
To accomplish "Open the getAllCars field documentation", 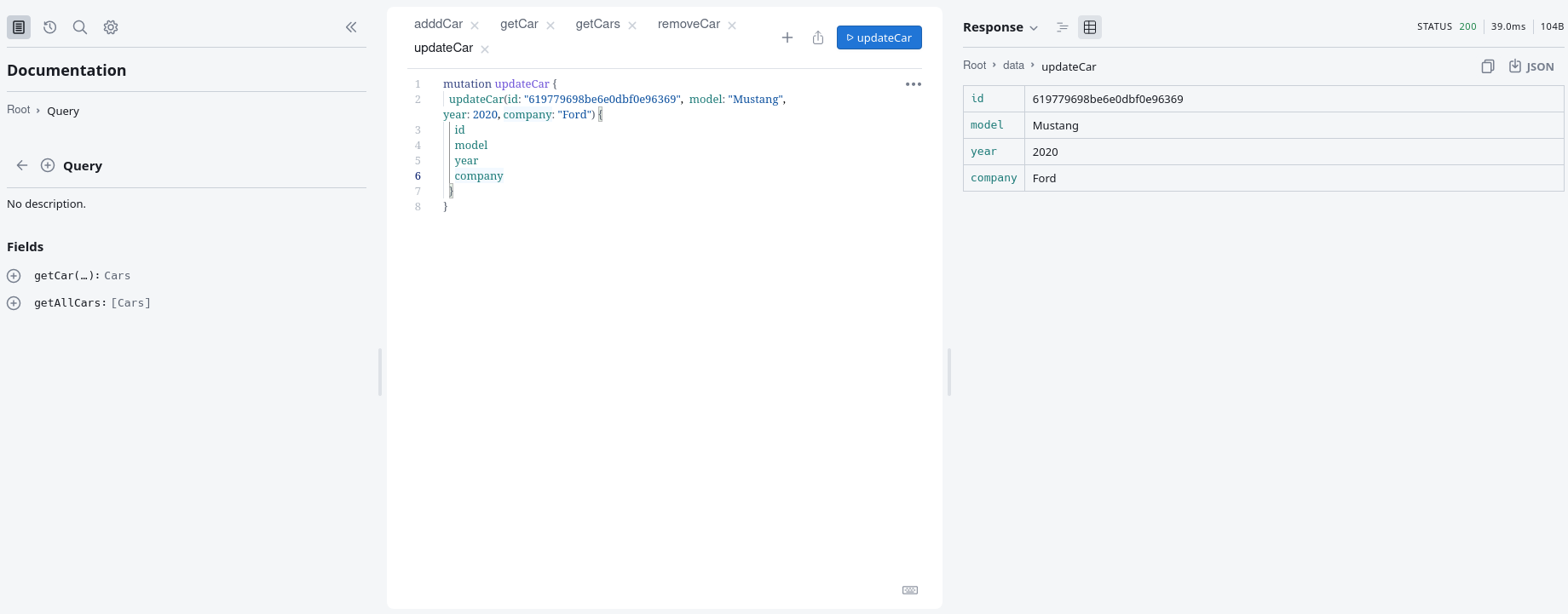I will (70, 303).
